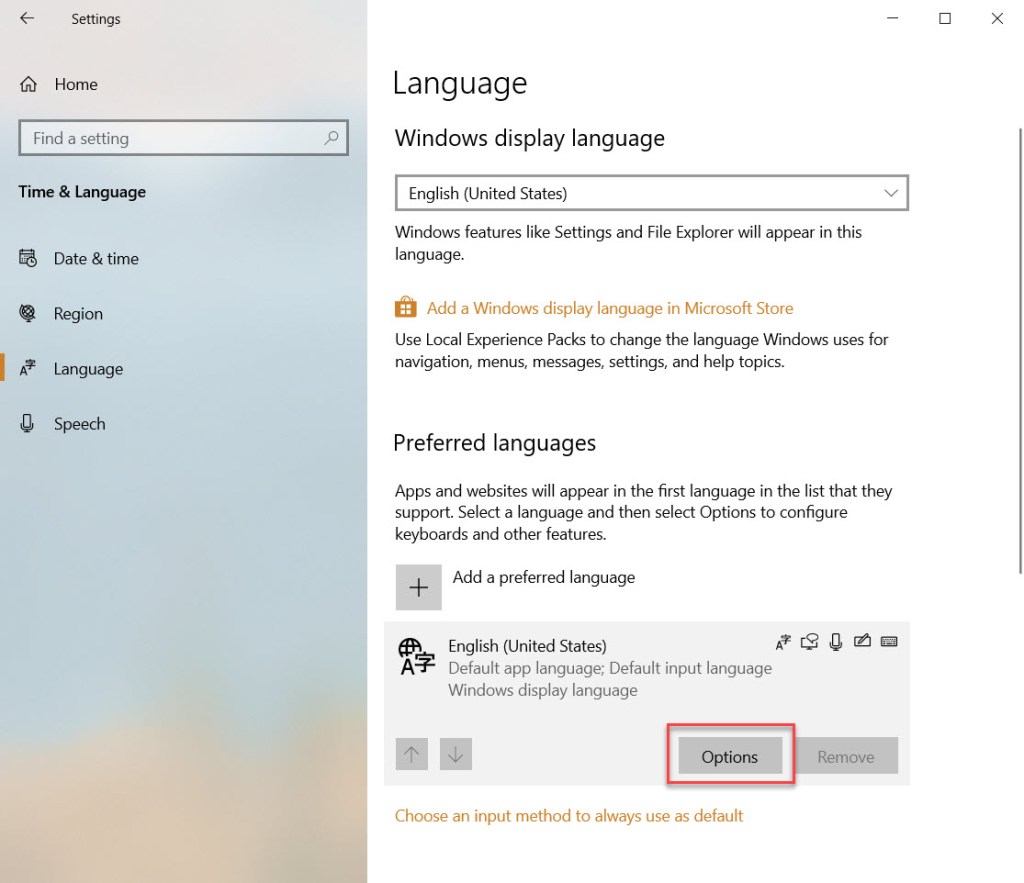The image size is (1024, 883).
Task: Open Date & time settings
Action: [95, 258]
